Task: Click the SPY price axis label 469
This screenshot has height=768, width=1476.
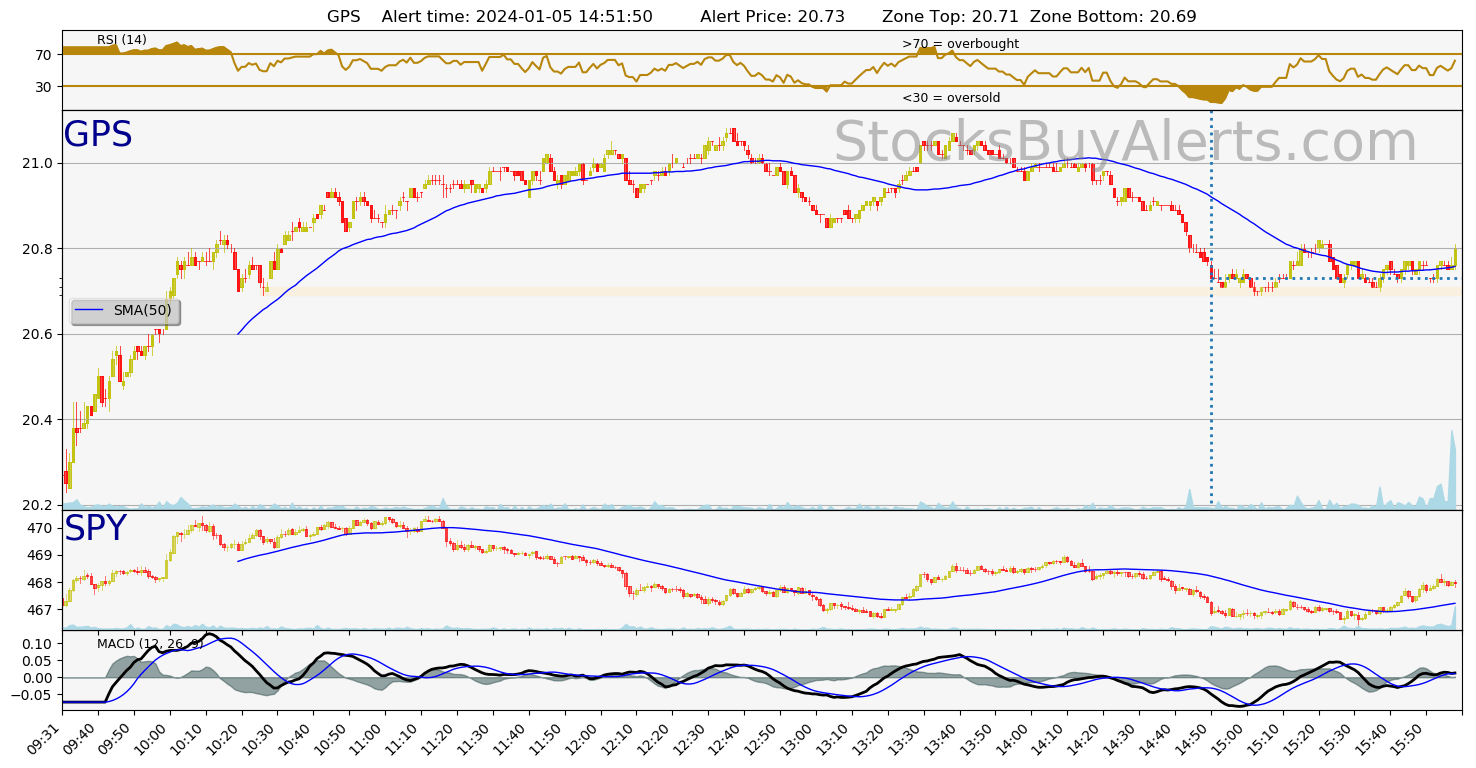Action: point(40,555)
